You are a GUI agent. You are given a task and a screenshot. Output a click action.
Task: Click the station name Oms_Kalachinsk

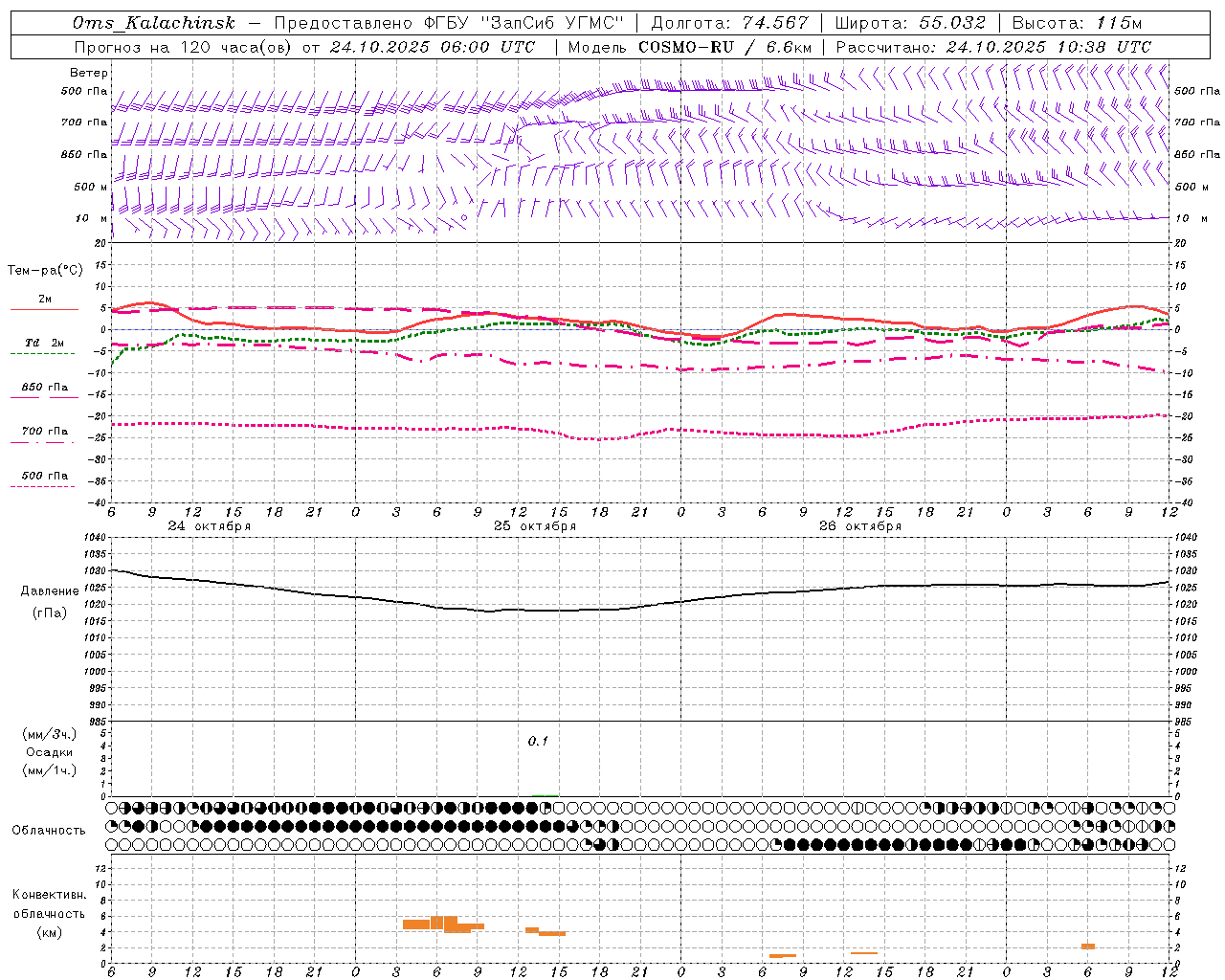[153, 23]
